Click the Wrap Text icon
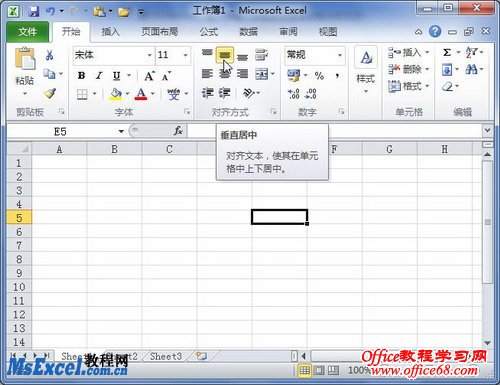 [x=262, y=55]
